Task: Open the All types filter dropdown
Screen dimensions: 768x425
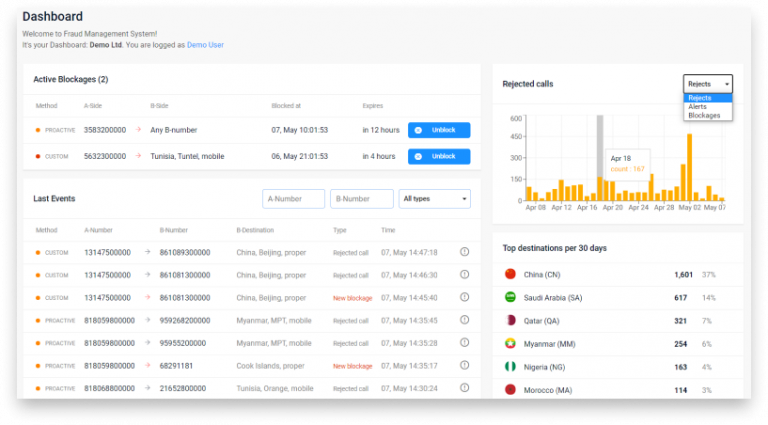Action: [434, 199]
